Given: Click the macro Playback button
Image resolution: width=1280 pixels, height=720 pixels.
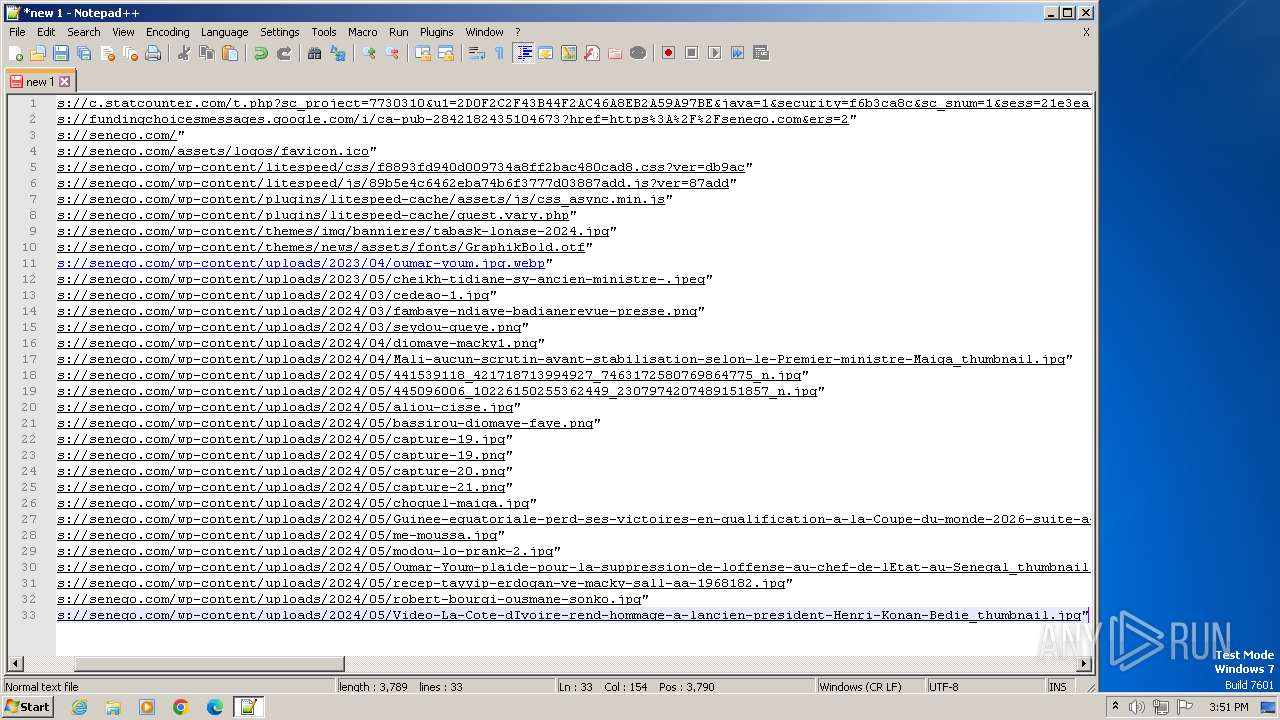Looking at the screenshot, I should pyautogui.click(x=715, y=53).
